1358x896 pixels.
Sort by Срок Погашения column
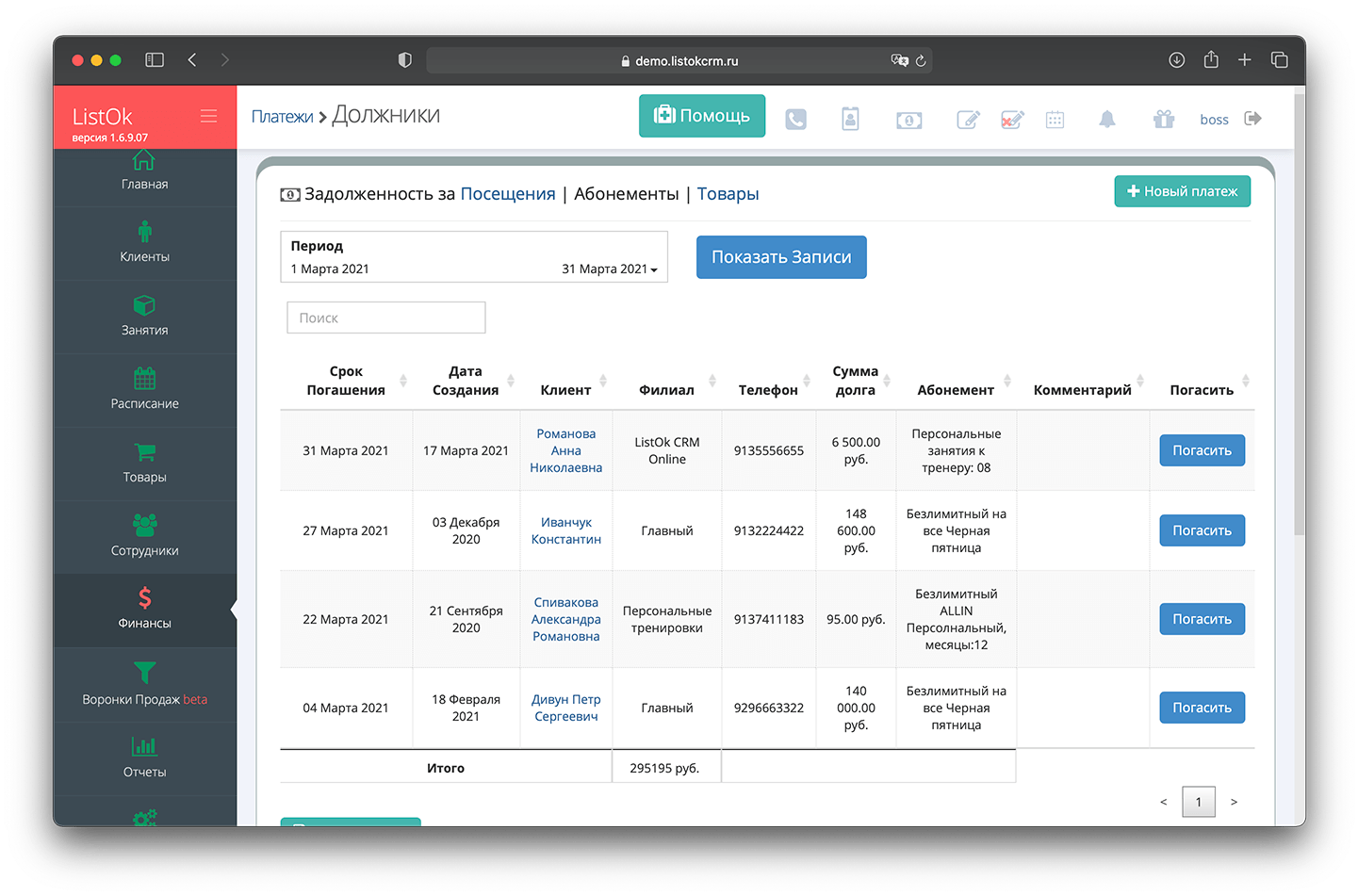pyautogui.click(x=345, y=381)
